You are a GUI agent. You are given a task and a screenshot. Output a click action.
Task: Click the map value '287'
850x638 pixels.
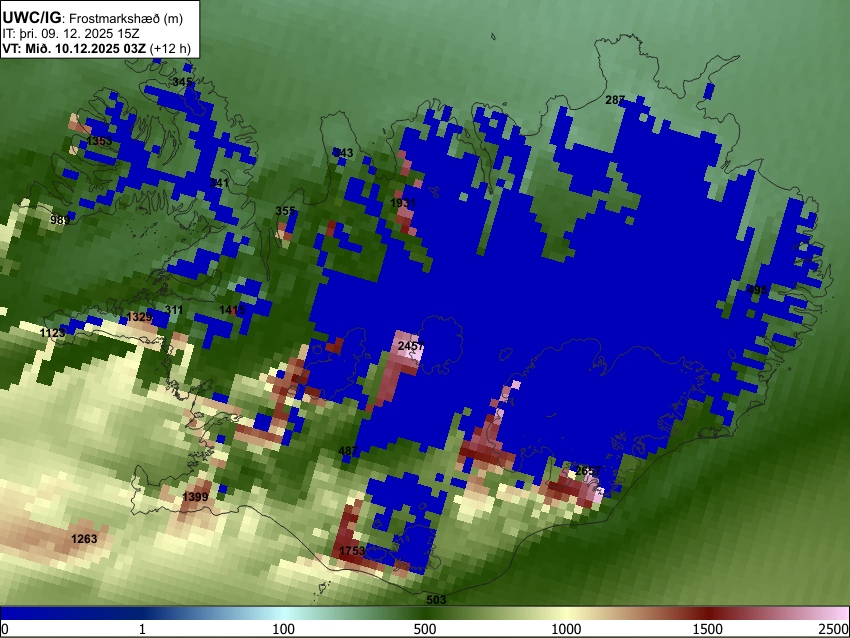(x=615, y=100)
